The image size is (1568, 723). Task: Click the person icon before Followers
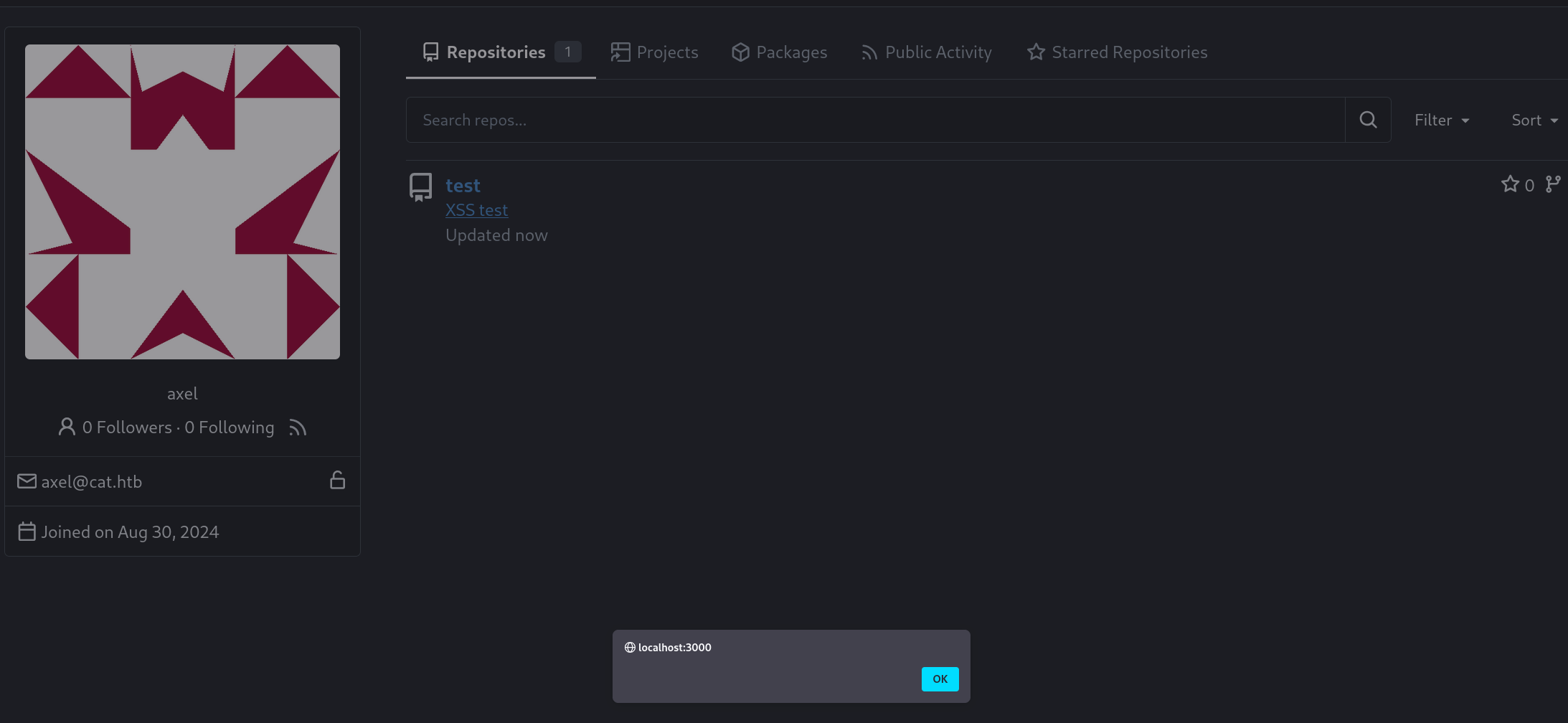pos(67,427)
